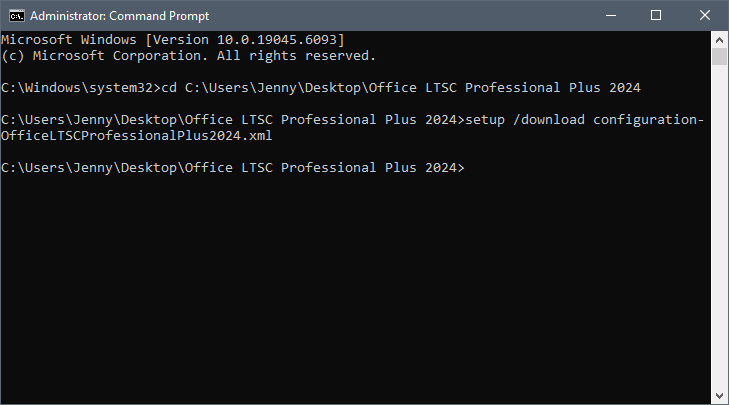The height and width of the screenshot is (405, 729).
Task: Click the "All rights reserved." text
Action: tap(296, 56)
